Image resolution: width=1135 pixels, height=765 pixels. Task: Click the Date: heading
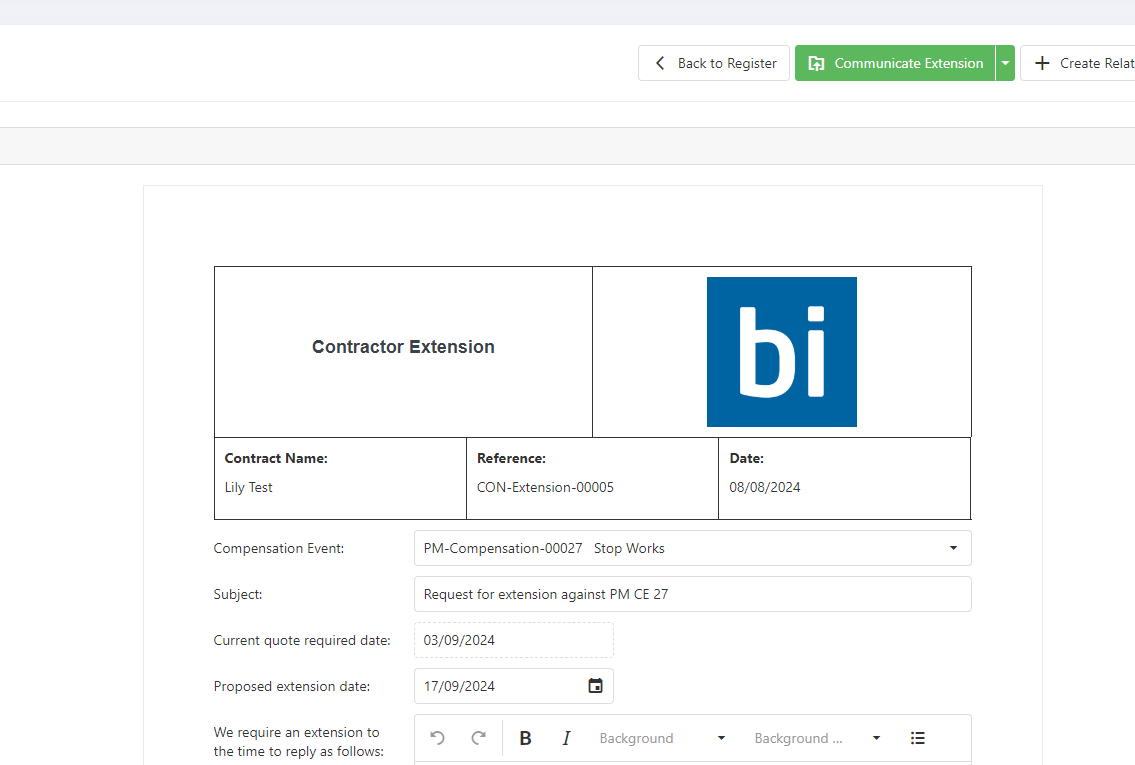(x=746, y=458)
